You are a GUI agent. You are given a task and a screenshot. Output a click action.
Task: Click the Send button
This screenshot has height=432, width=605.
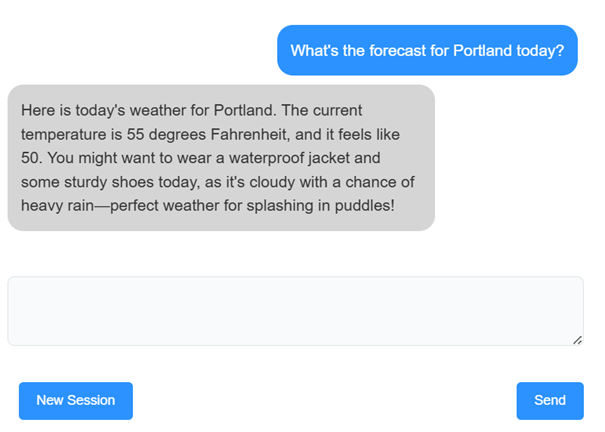[x=549, y=401]
